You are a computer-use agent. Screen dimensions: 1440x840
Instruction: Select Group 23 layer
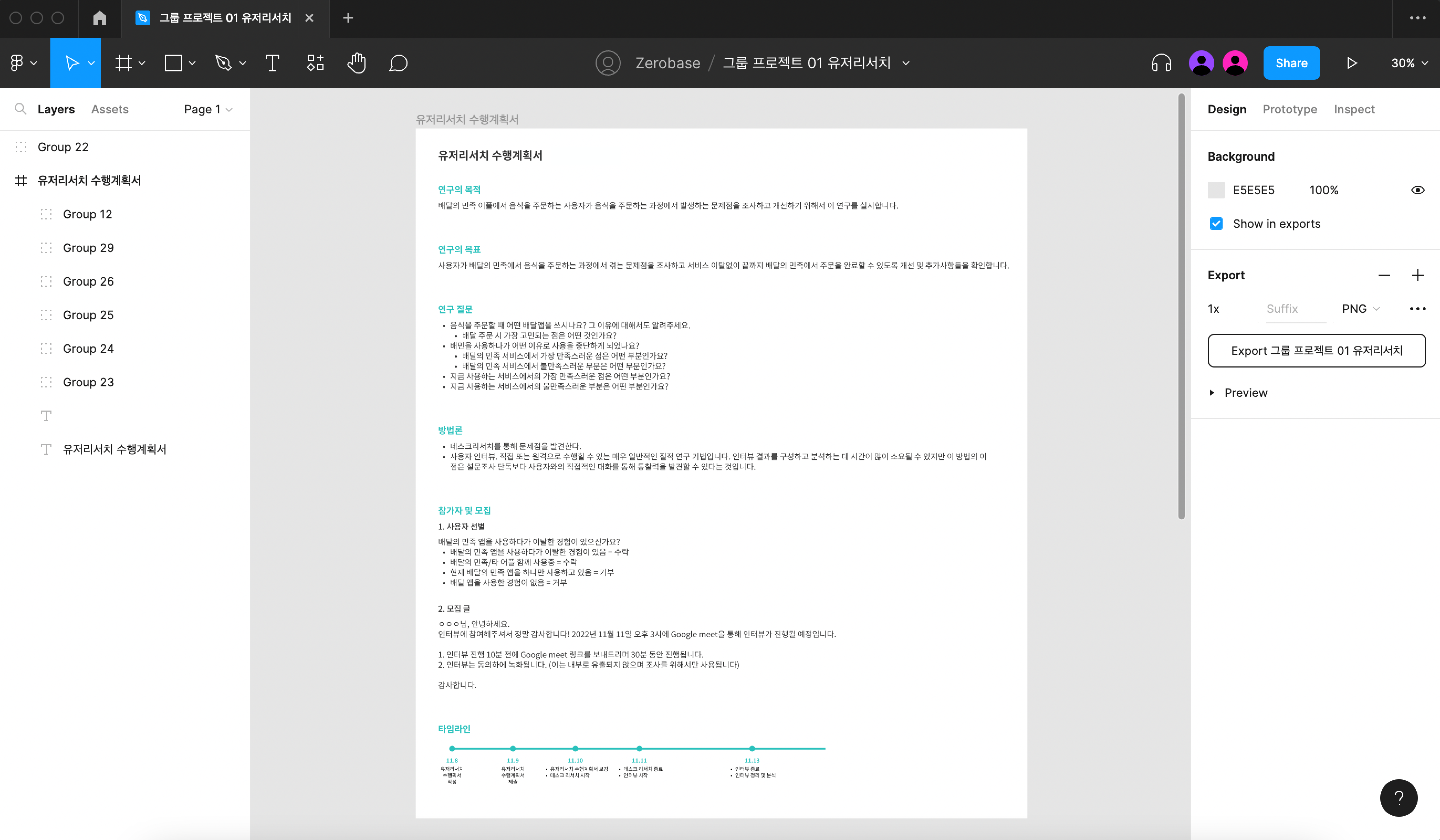point(124,382)
